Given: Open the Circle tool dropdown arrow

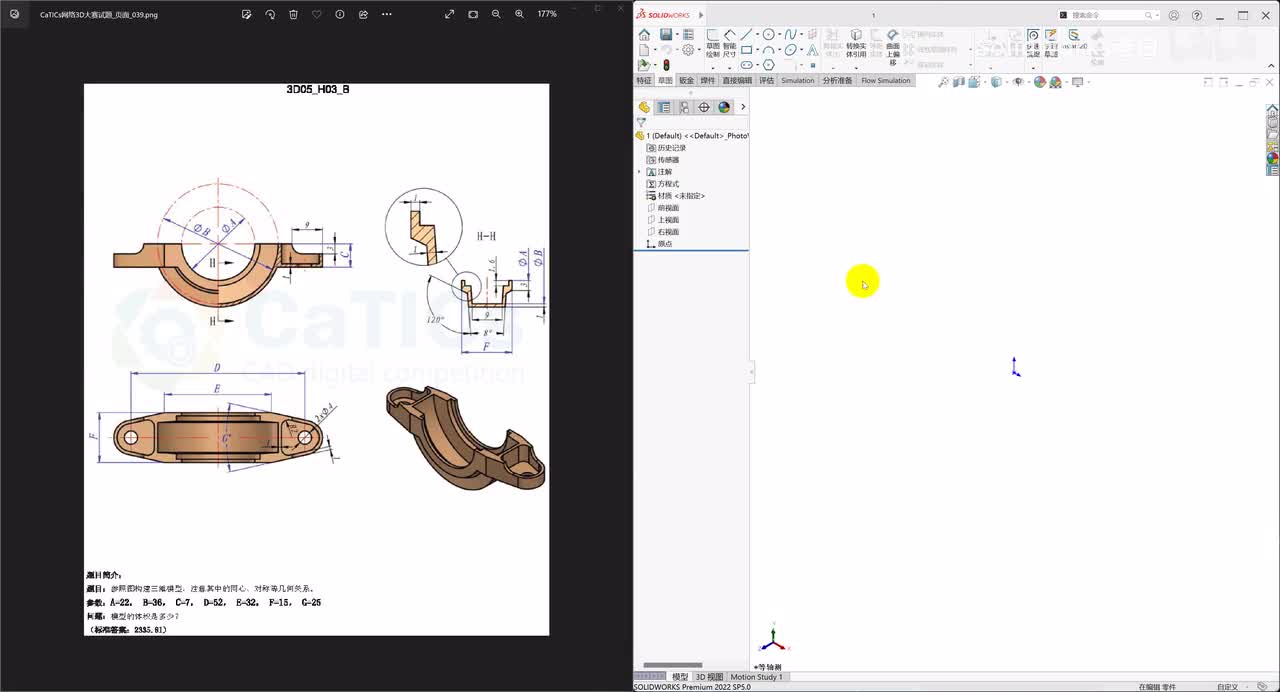Looking at the screenshot, I should pos(779,34).
